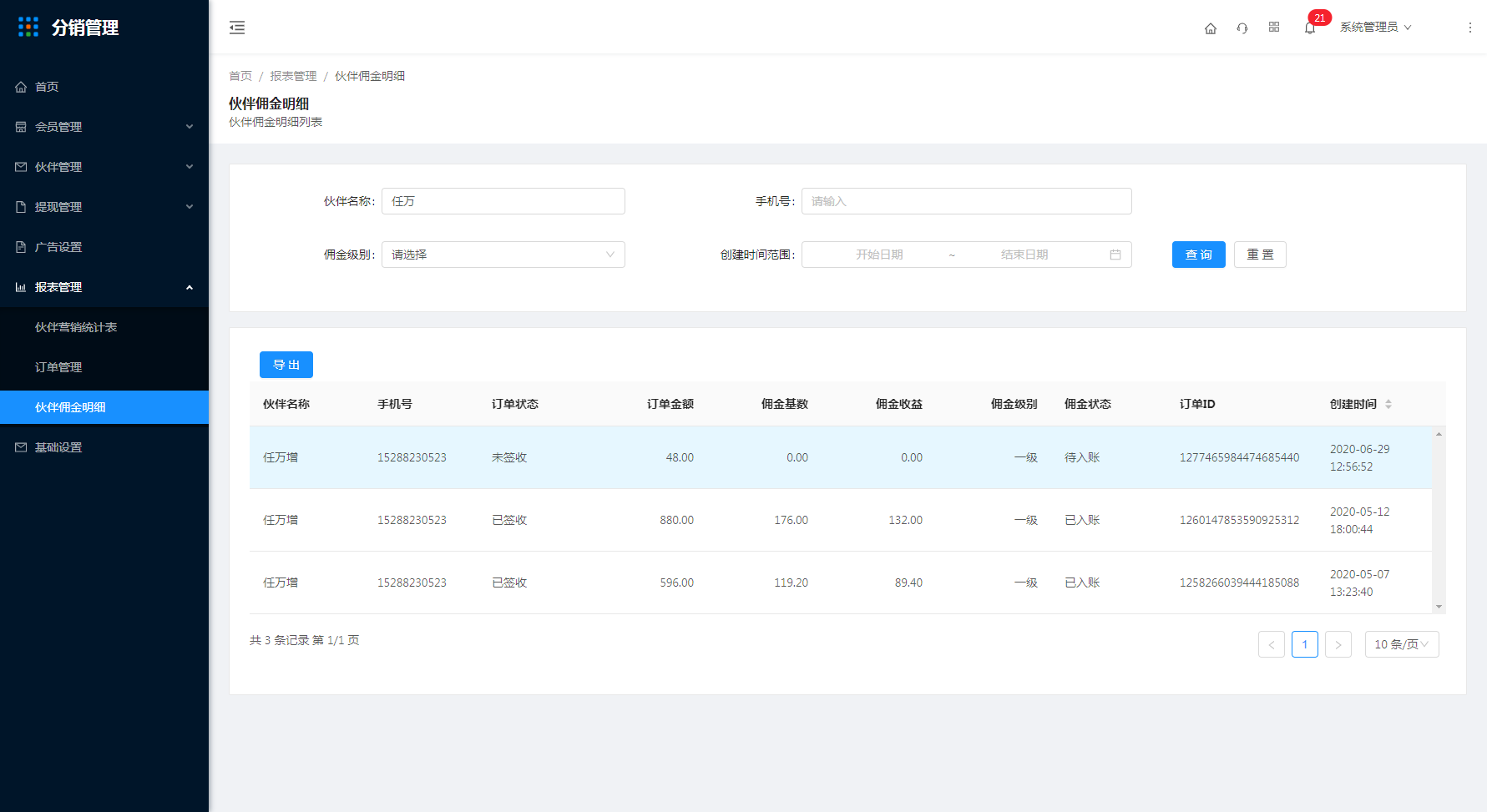
Task: Sort by 创建时间 using the sort arrows
Action: 1388,404
